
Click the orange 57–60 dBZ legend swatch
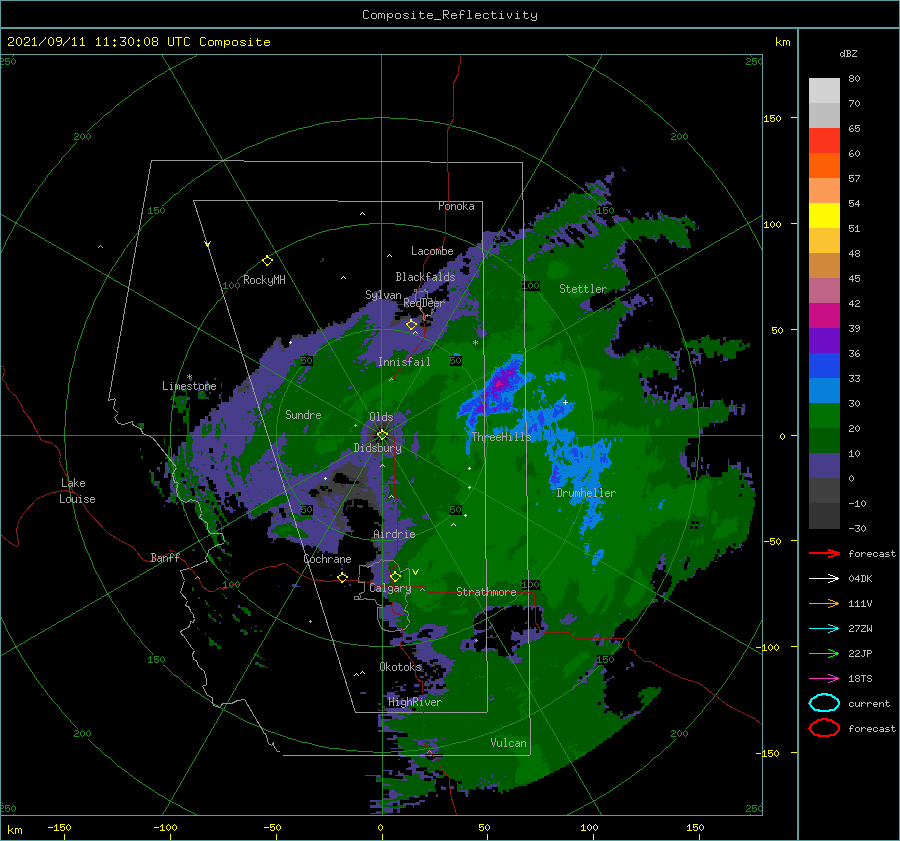click(824, 166)
